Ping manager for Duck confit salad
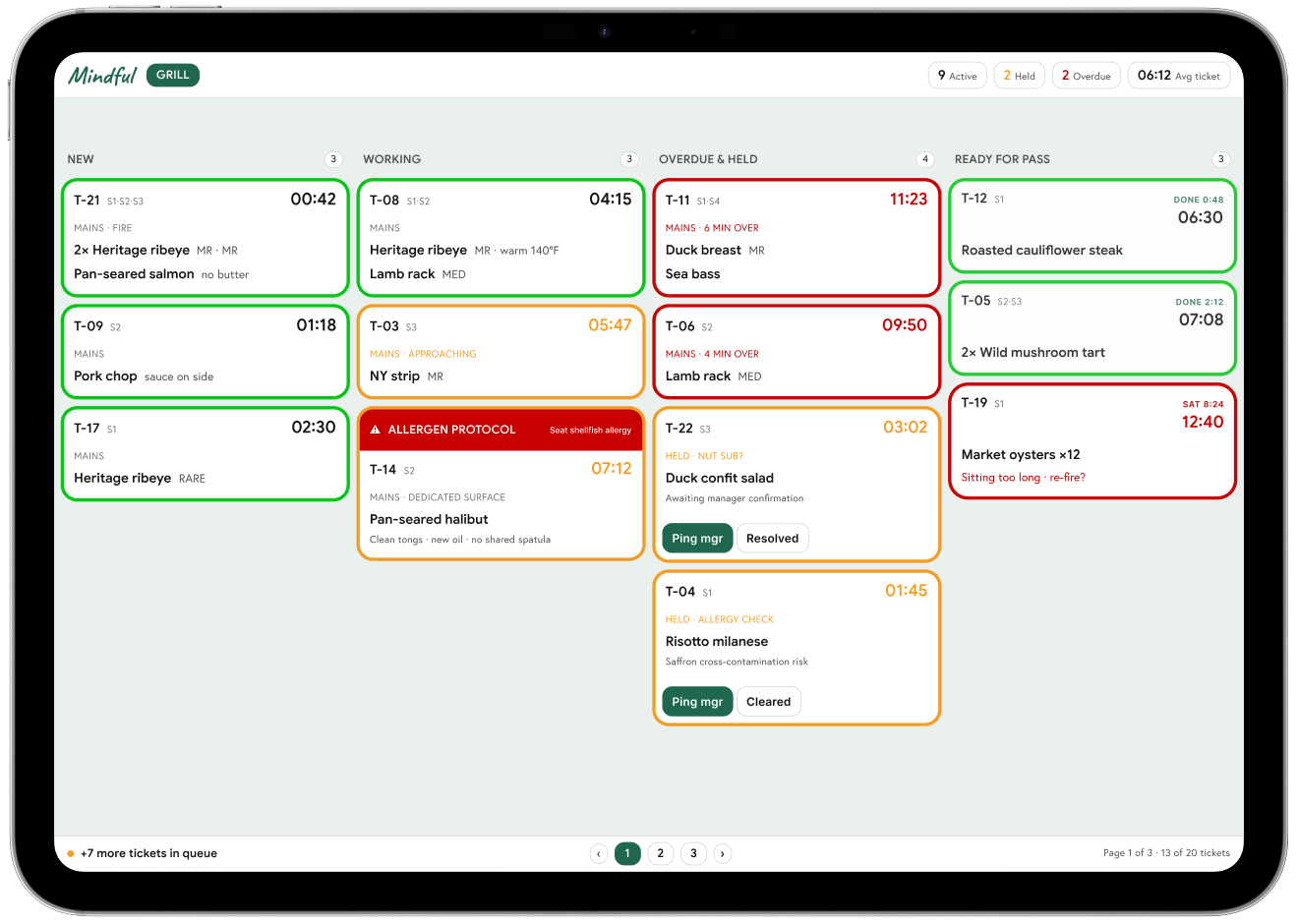This screenshot has width=1298, height=924. [x=697, y=538]
